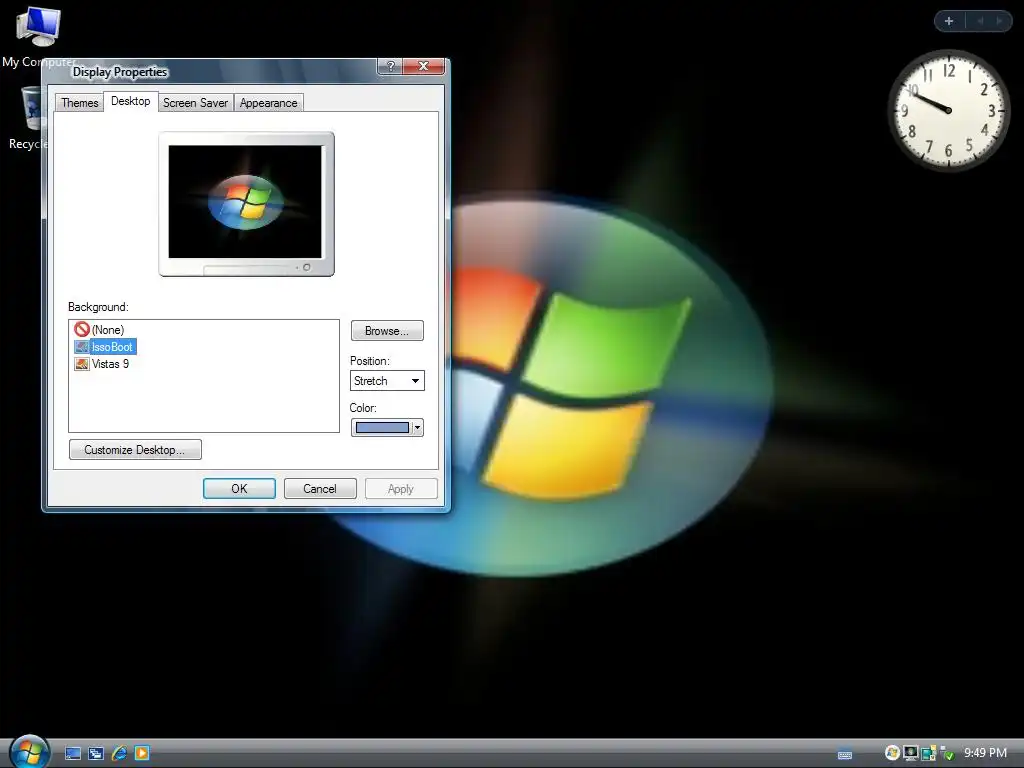
Task: Open the Screen Saver tab
Action: click(x=195, y=103)
